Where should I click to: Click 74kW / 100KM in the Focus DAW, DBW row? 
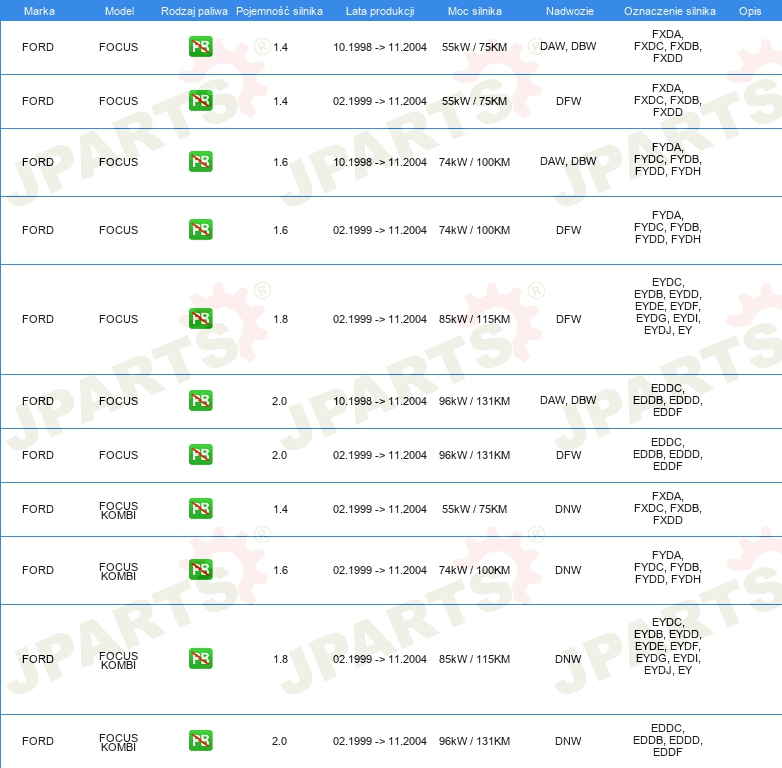tap(474, 162)
